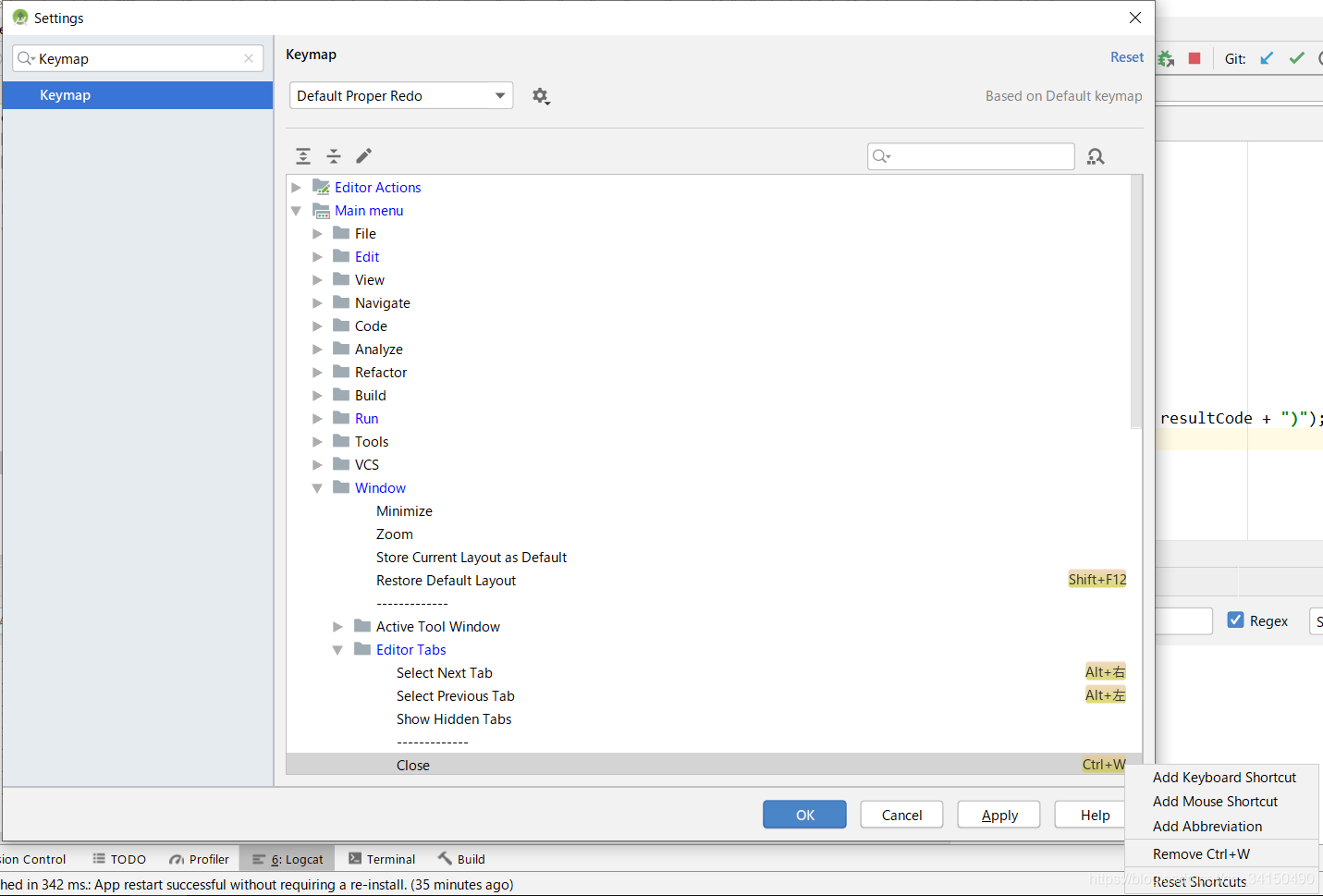1323x896 pixels.
Task: Click Find Actions by Shortcut icon
Action: (1096, 156)
